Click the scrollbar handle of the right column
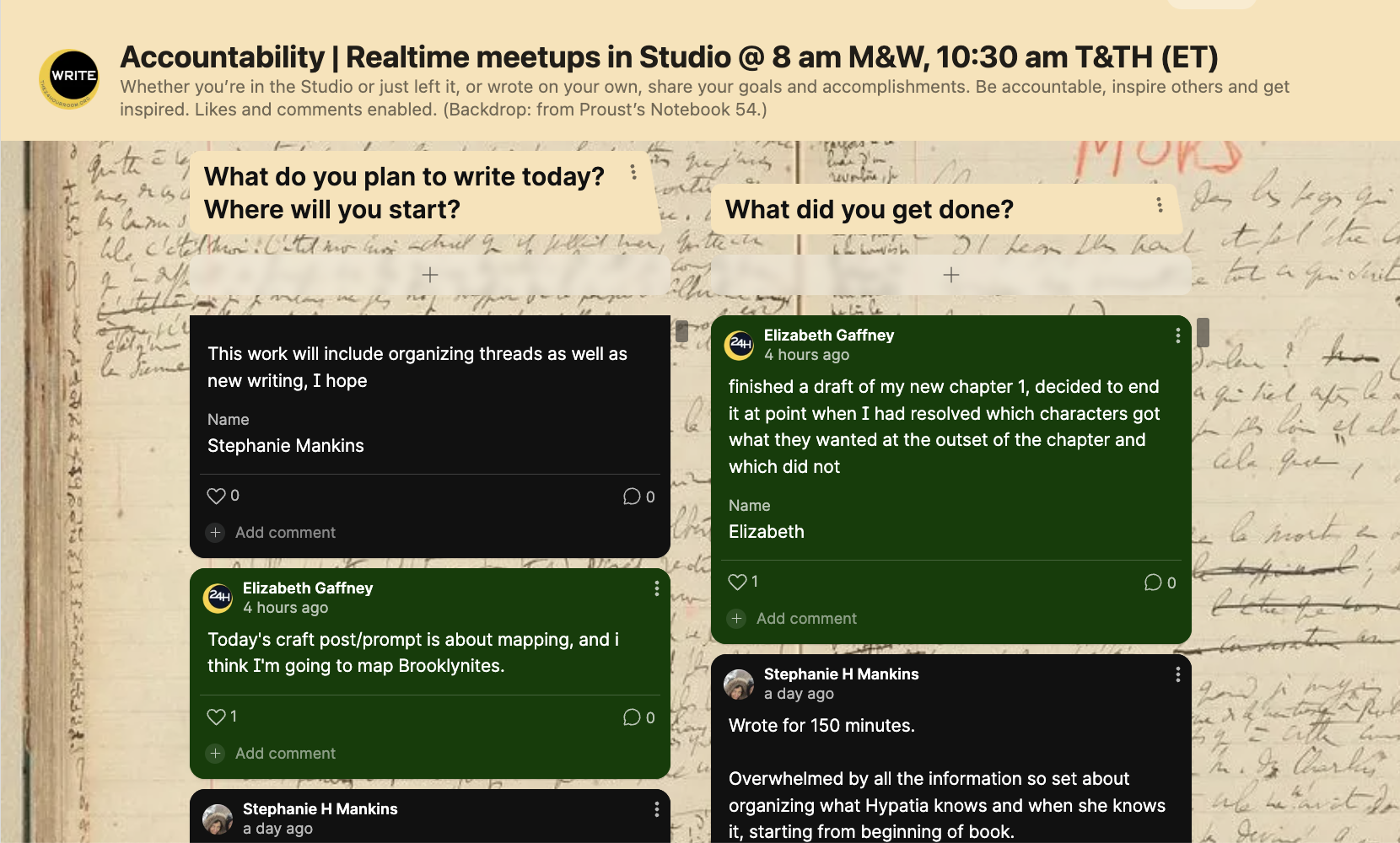This screenshot has width=1400, height=843. (x=1203, y=332)
